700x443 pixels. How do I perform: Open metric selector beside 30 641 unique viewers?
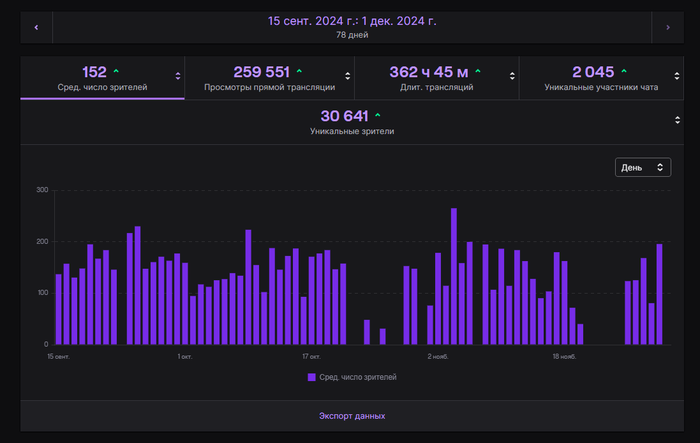tap(677, 120)
